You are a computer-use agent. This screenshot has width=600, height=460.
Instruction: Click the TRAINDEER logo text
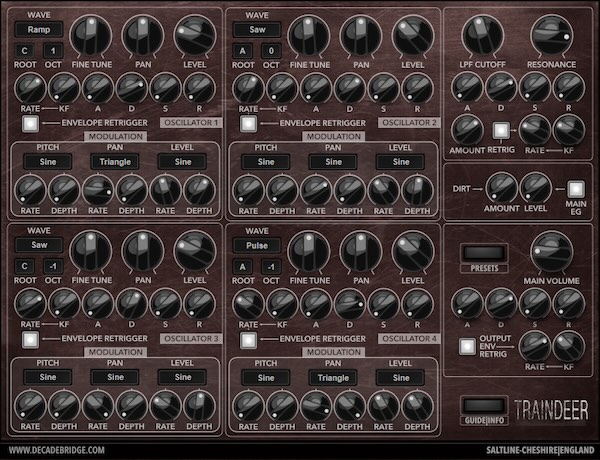551,411
